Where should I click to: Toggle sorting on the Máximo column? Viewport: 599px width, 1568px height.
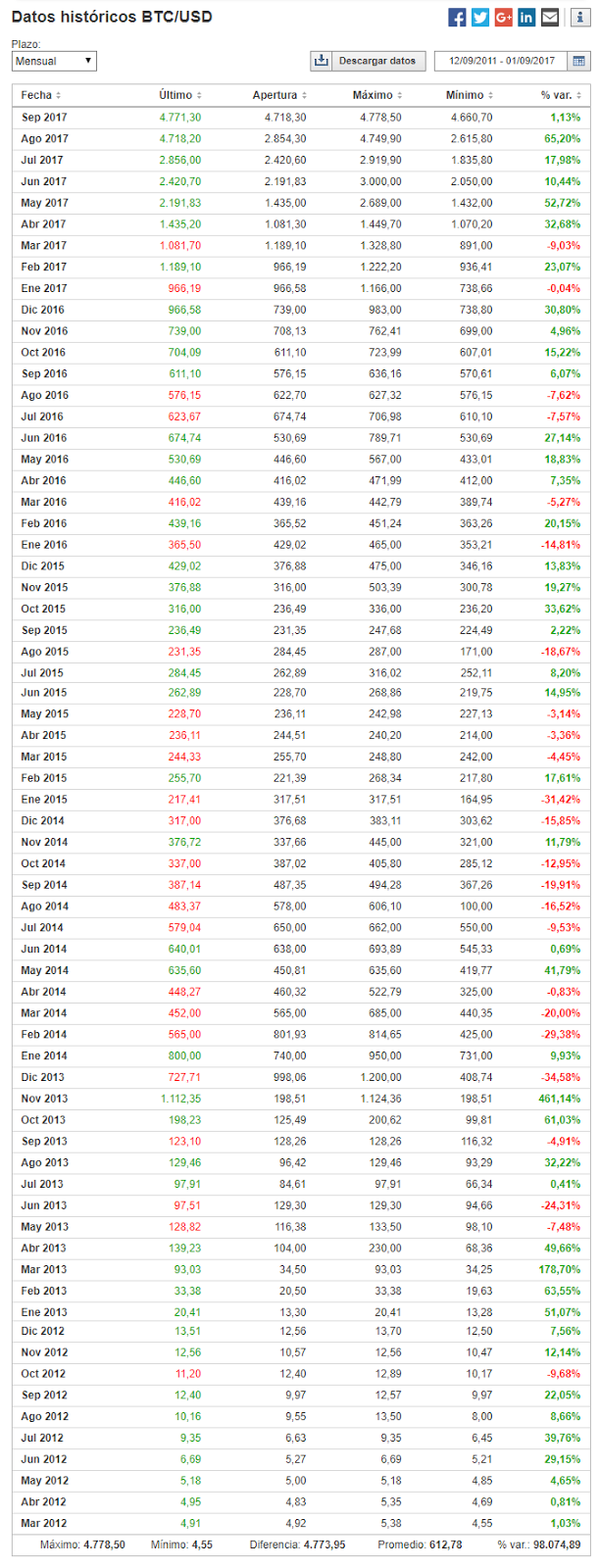click(373, 97)
